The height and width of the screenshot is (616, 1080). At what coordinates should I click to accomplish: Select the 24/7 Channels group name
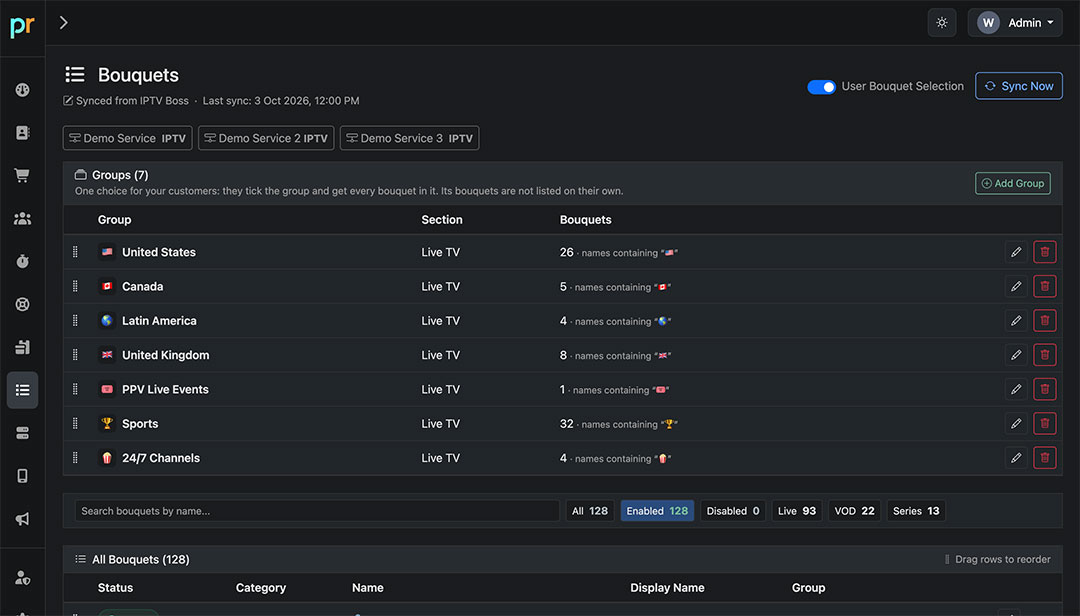[x=160, y=458]
